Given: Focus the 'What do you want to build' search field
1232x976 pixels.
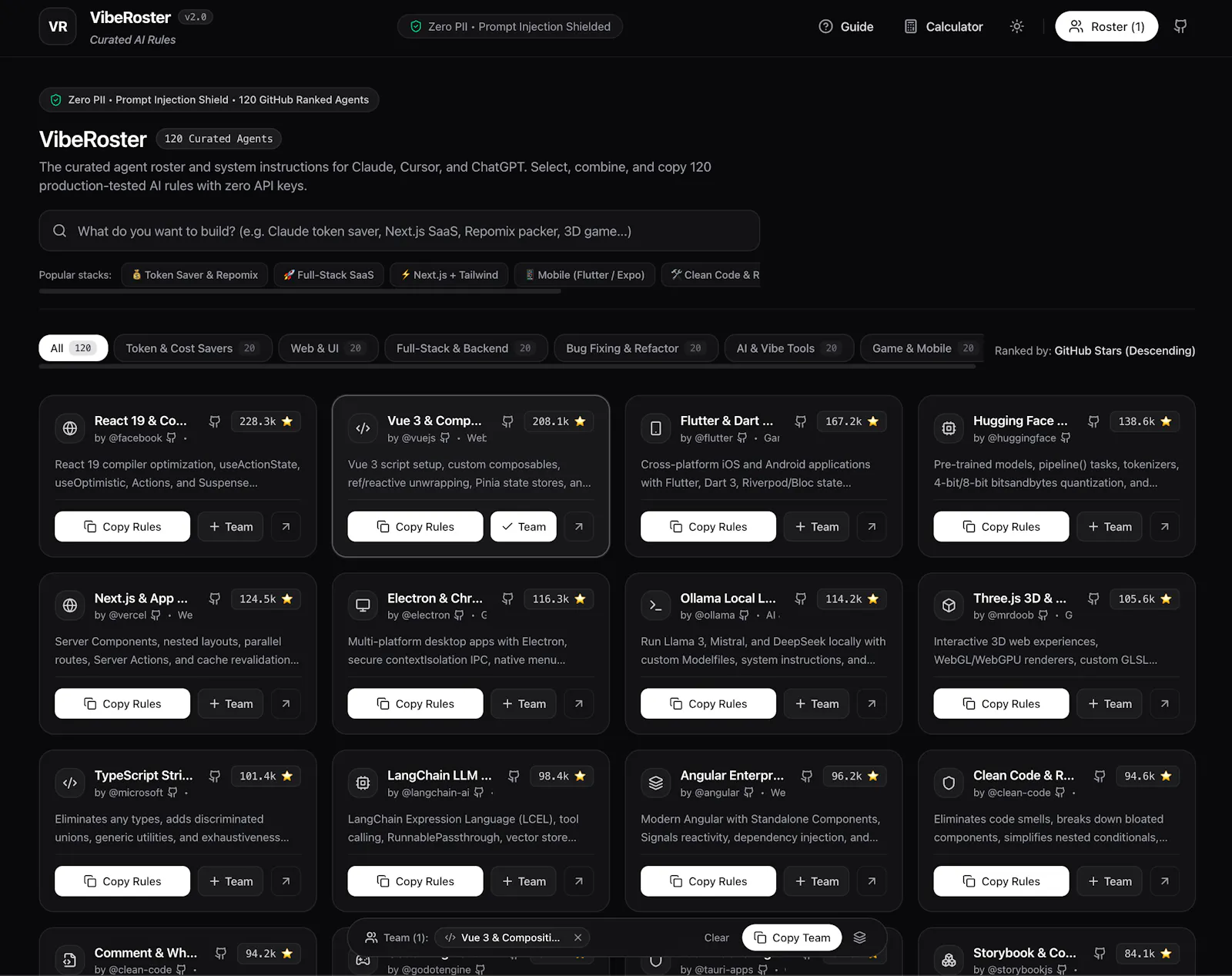Looking at the screenshot, I should pyautogui.click(x=400, y=231).
